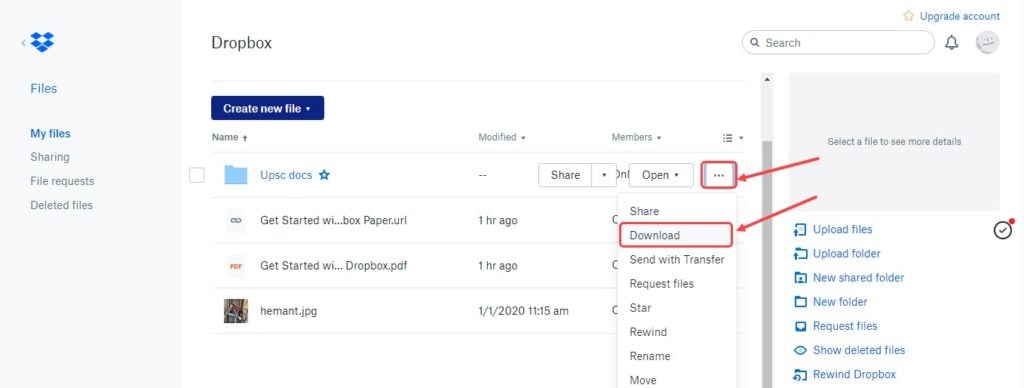Screen dimensions: 1024x388
Task: Sort by the Name column header
Action: point(229,138)
